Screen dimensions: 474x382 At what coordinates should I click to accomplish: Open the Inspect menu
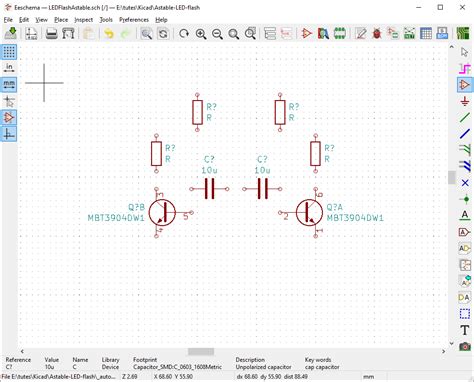pyautogui.click(x=83, y=20)
